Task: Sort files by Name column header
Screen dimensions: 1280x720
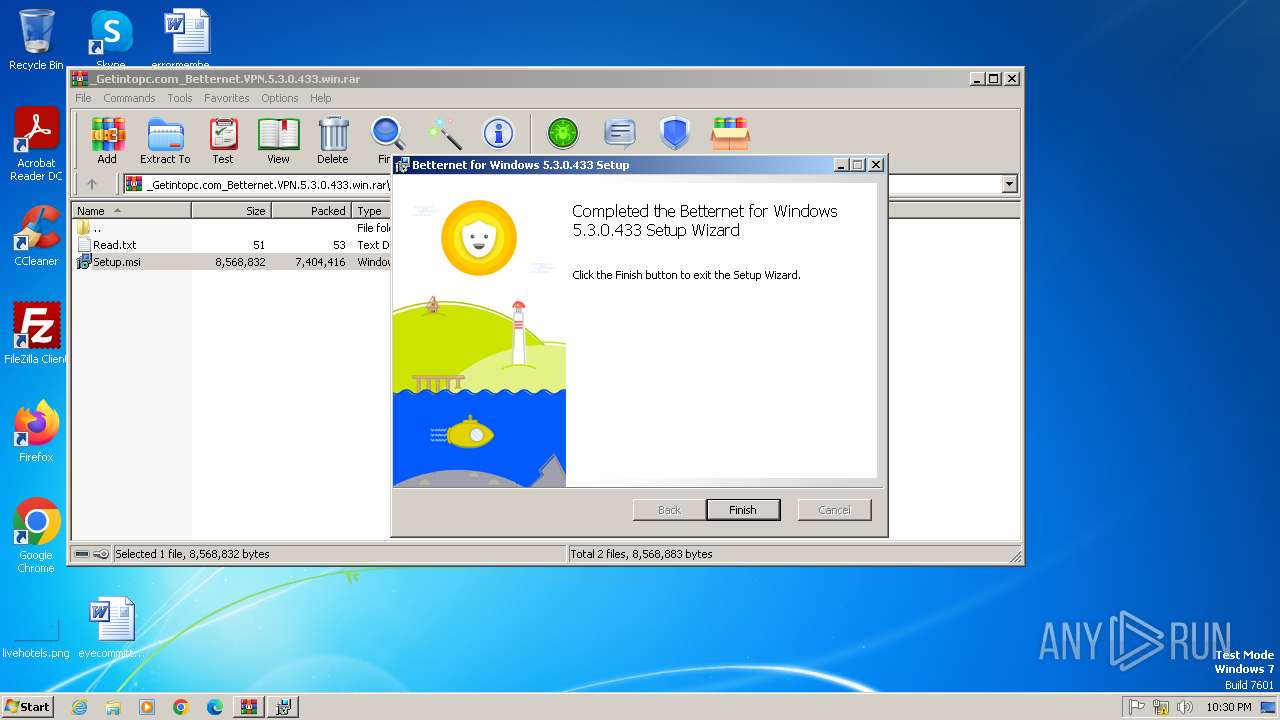Action: (x=131, y=211)
